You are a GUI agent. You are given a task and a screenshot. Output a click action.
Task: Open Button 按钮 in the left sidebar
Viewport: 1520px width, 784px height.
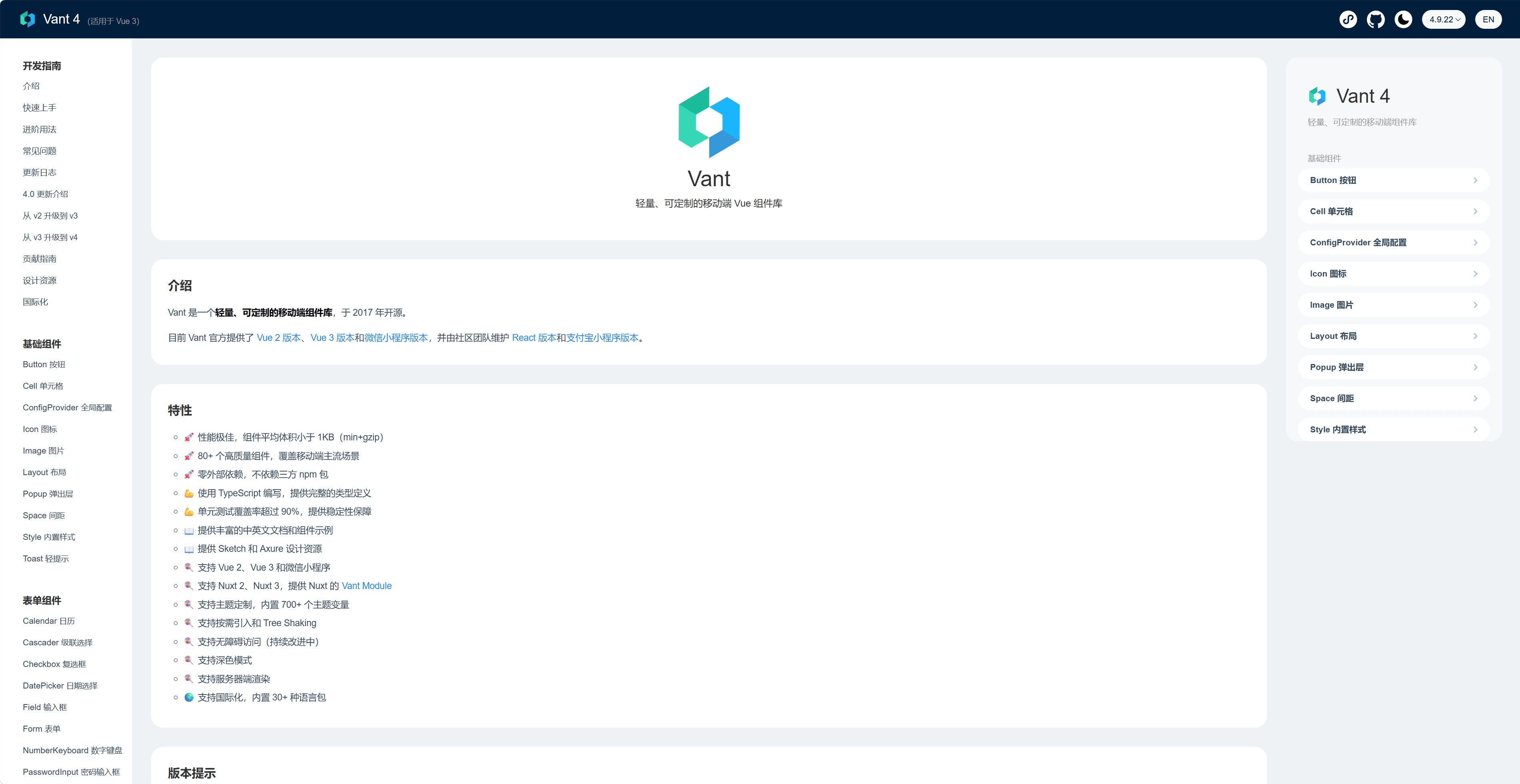point(44,364)
